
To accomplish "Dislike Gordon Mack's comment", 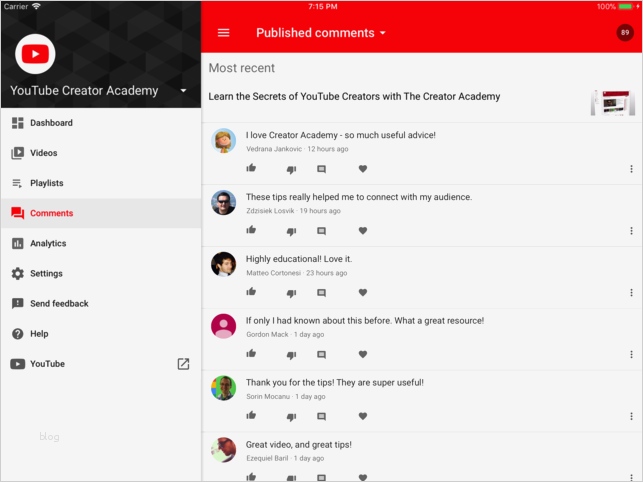I will (x=291, y=355).
